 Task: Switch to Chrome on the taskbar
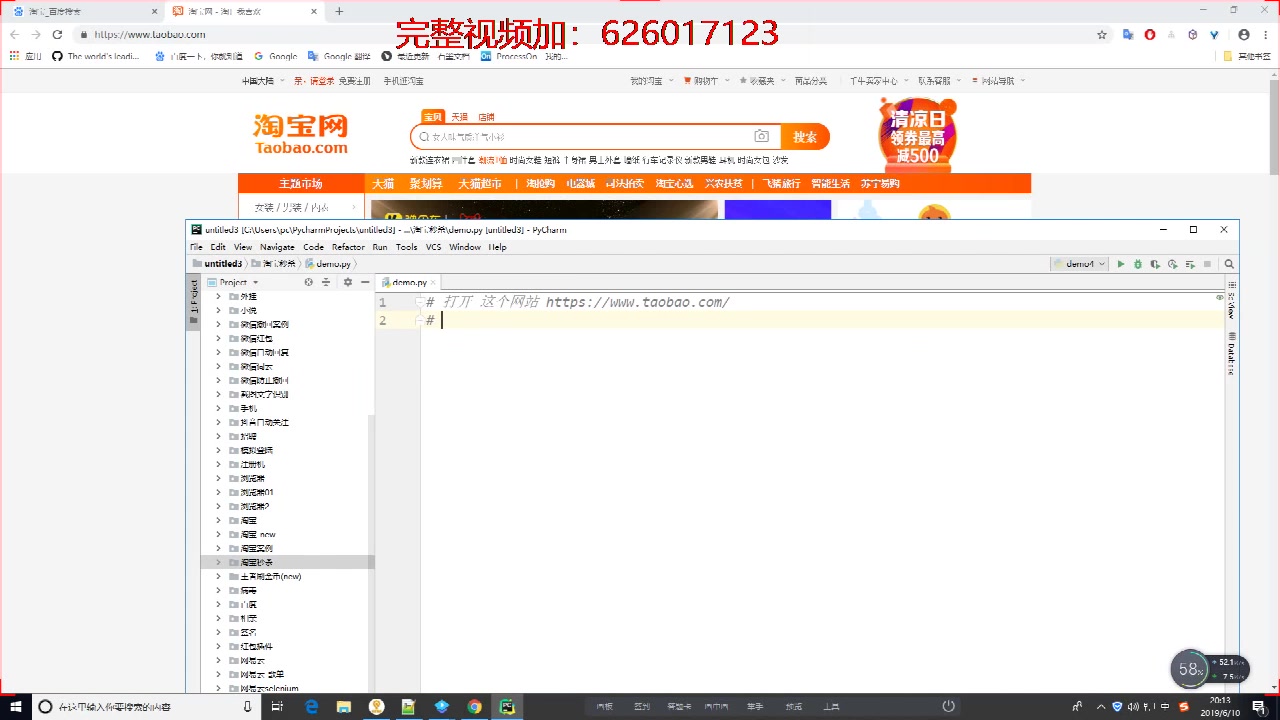coord(474,706)
